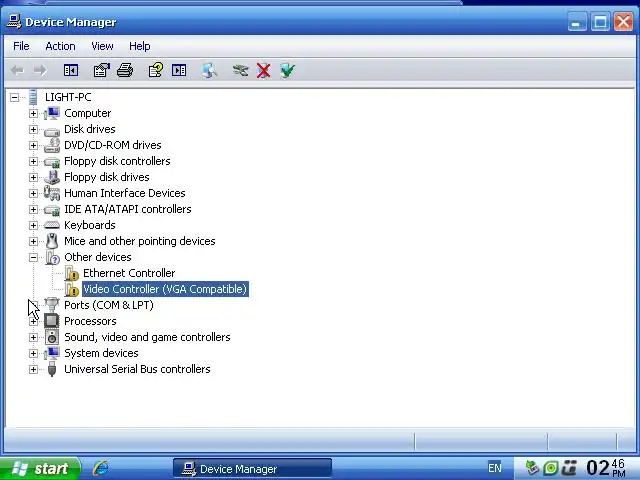The width and height of the screenshot is (640, 480).
Task: Click Device Manager taskbar button
Action: (x=252, y=469)
